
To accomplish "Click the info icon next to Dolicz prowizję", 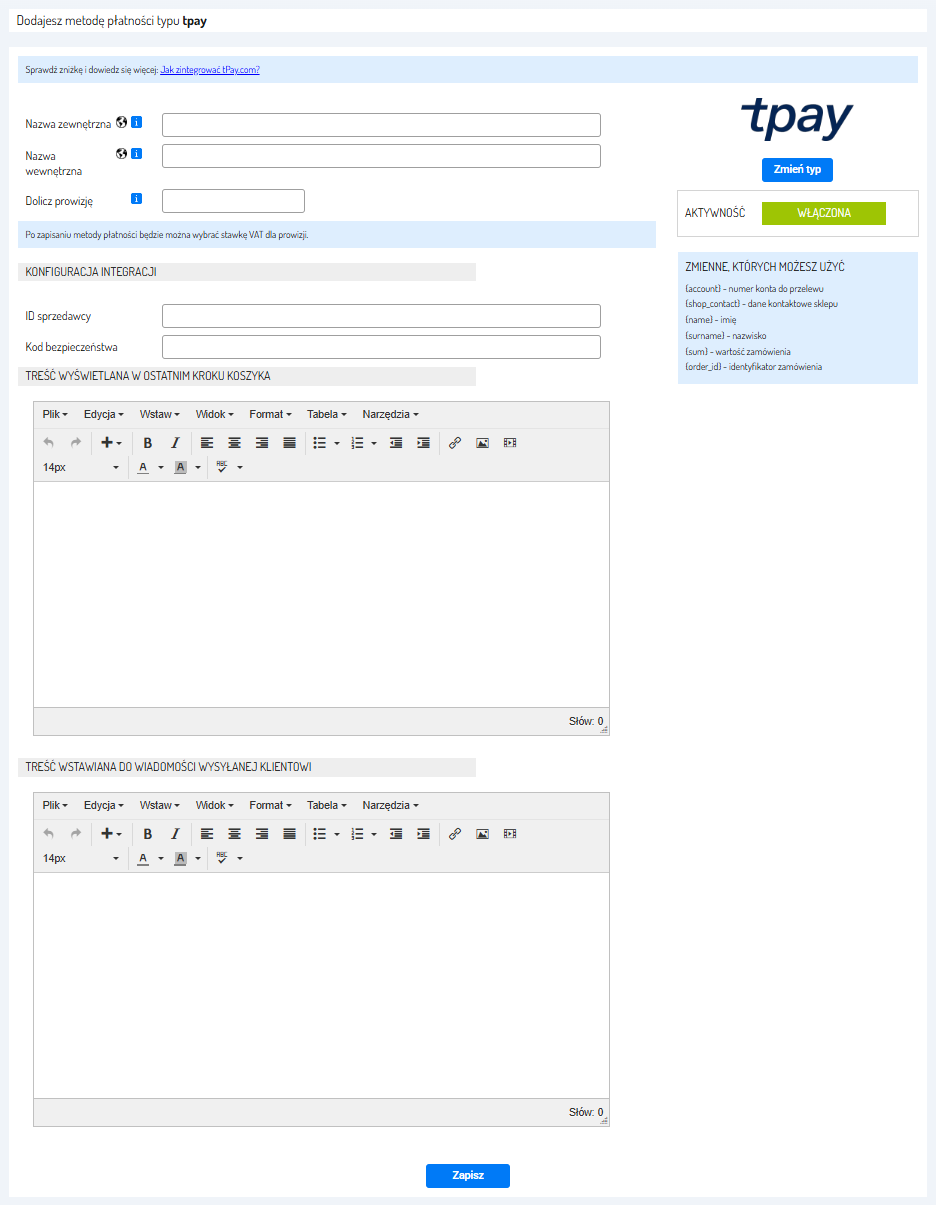I will (137, 199).
